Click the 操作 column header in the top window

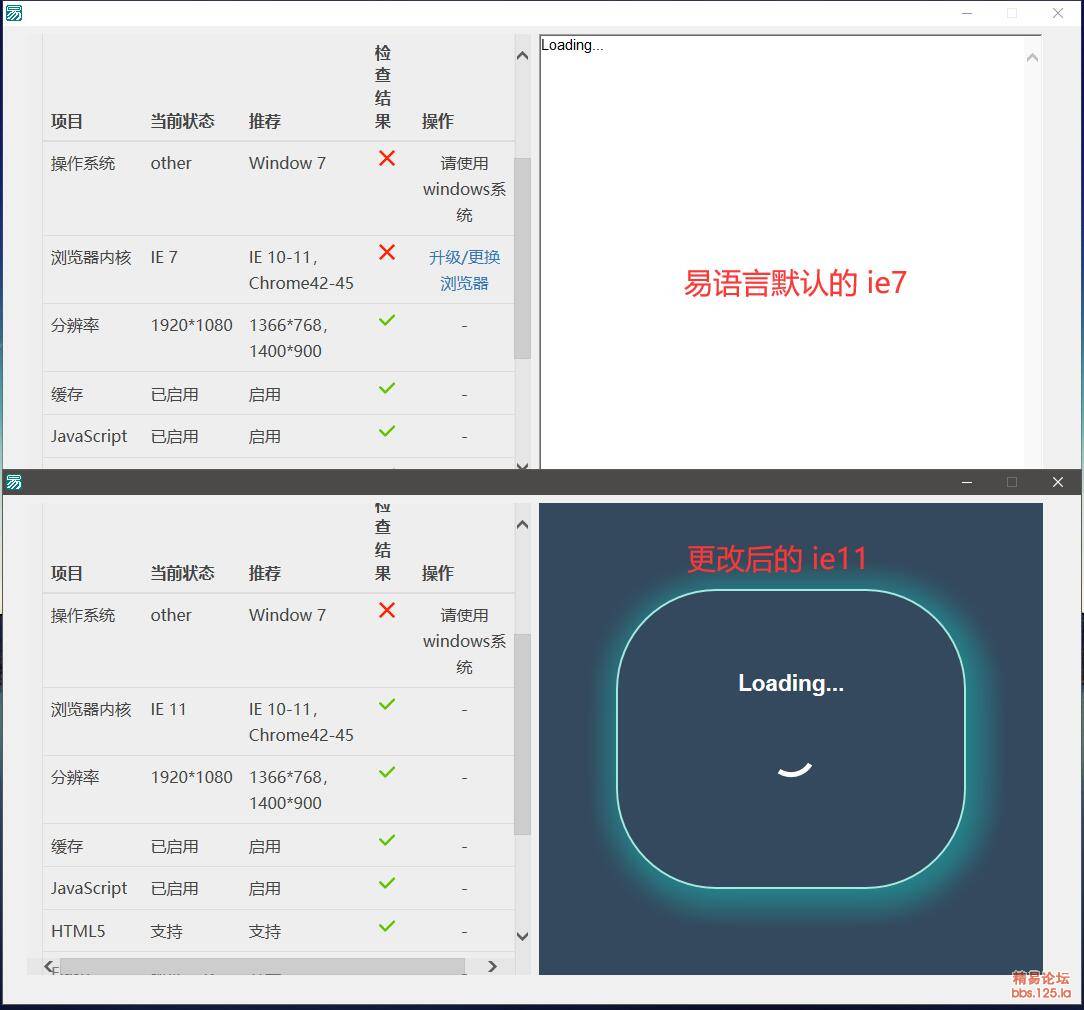pyautogui.click(x=438, y=122)
